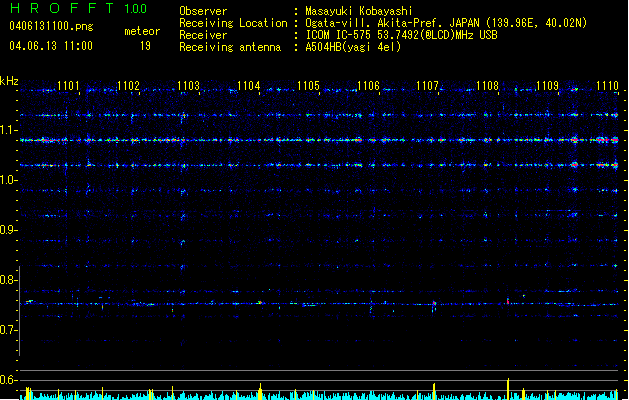This screenshot has height=400, width=629.
Task: Click the Receiving Location label
Action: tap(233, 23)
